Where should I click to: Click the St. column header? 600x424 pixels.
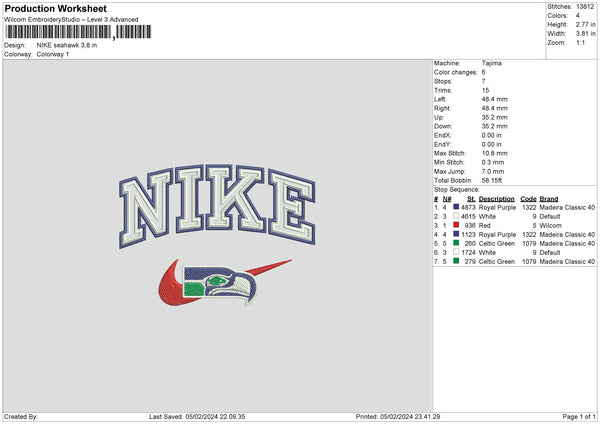click(471, 199)
